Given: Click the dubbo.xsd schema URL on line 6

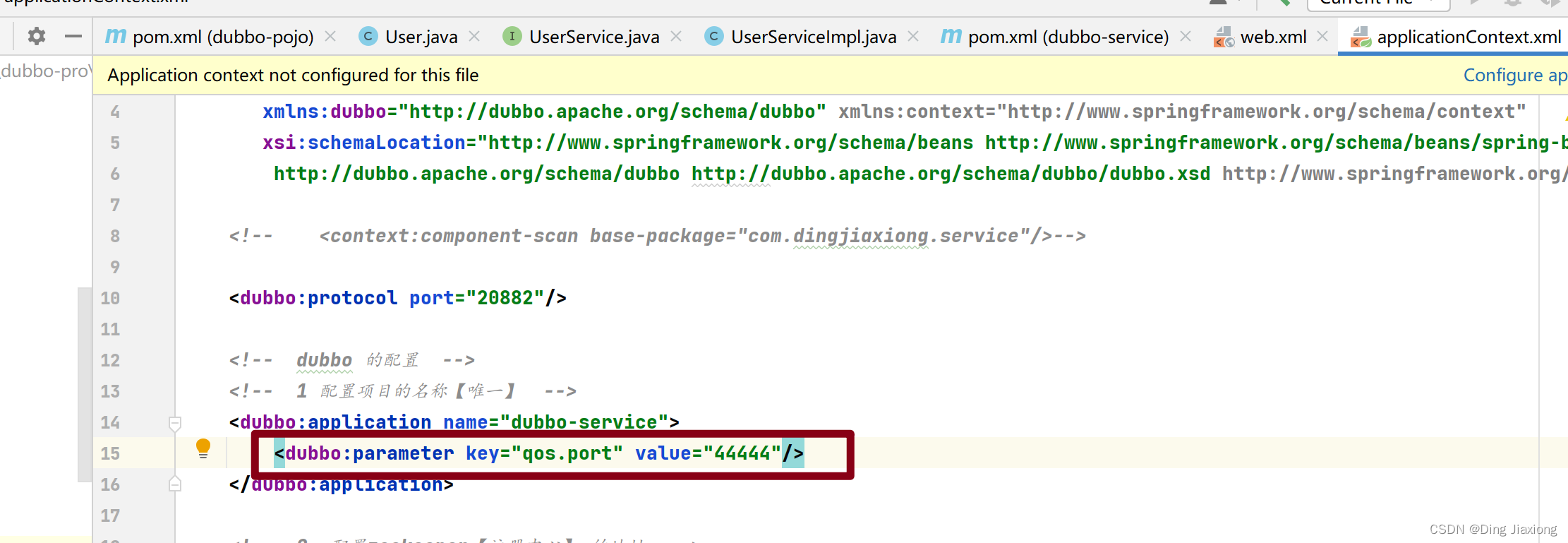Looking at the screenshot, I should pyautogui.click(x=951, y=174).
